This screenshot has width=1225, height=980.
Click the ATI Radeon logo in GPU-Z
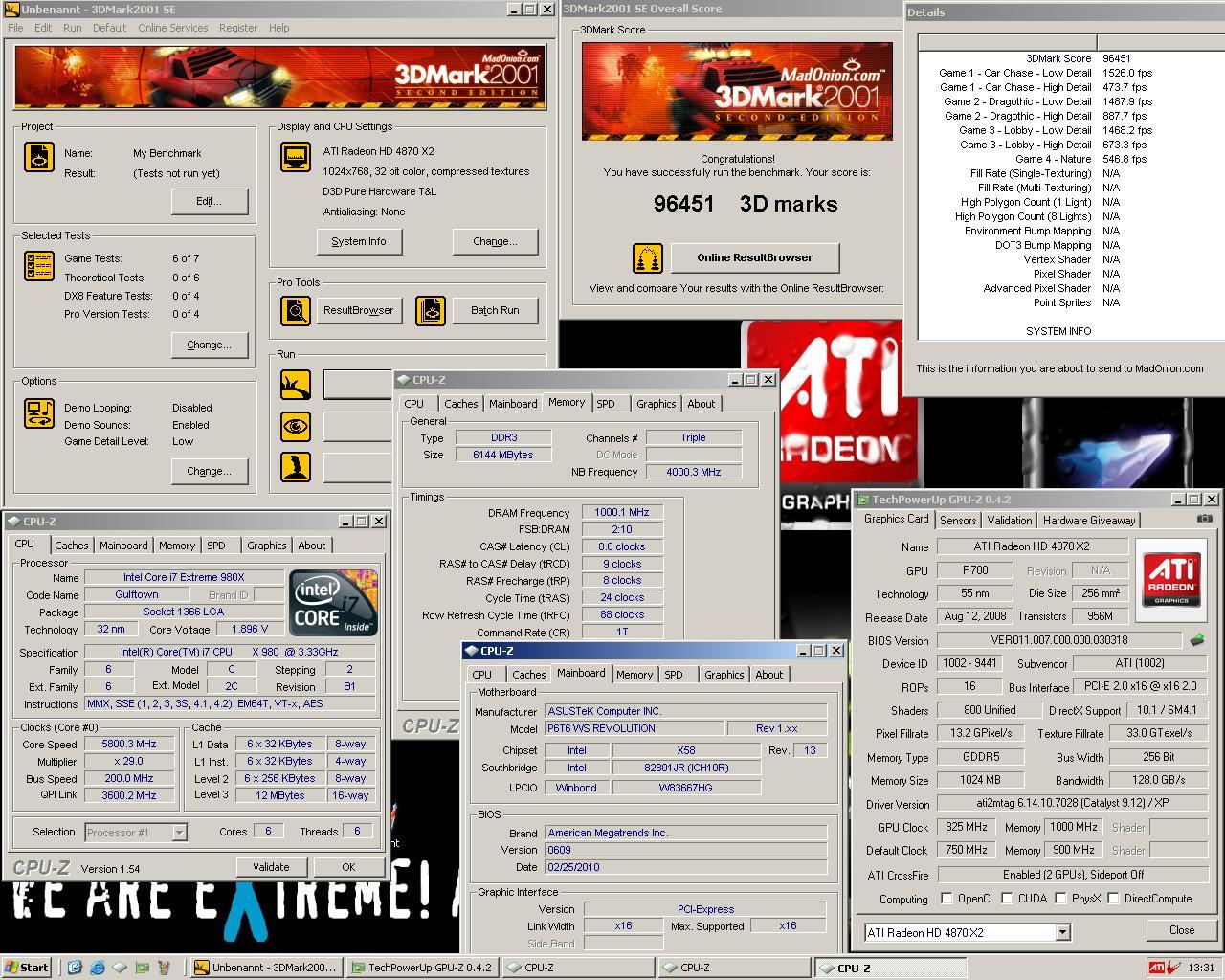pyautogui.click(x=1171, y=581)
